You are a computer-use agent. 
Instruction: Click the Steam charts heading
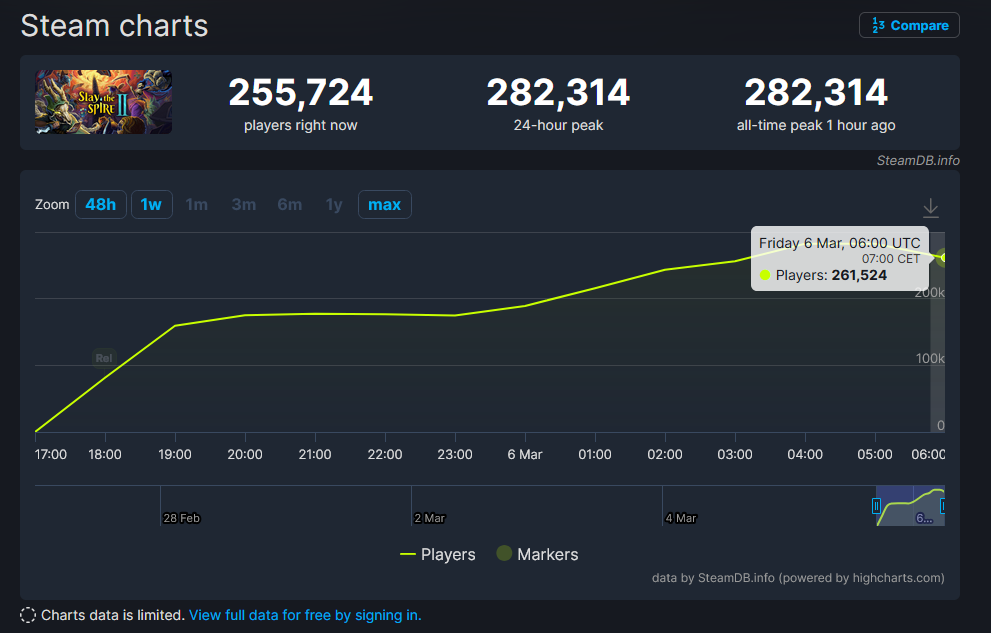[114, 26]
